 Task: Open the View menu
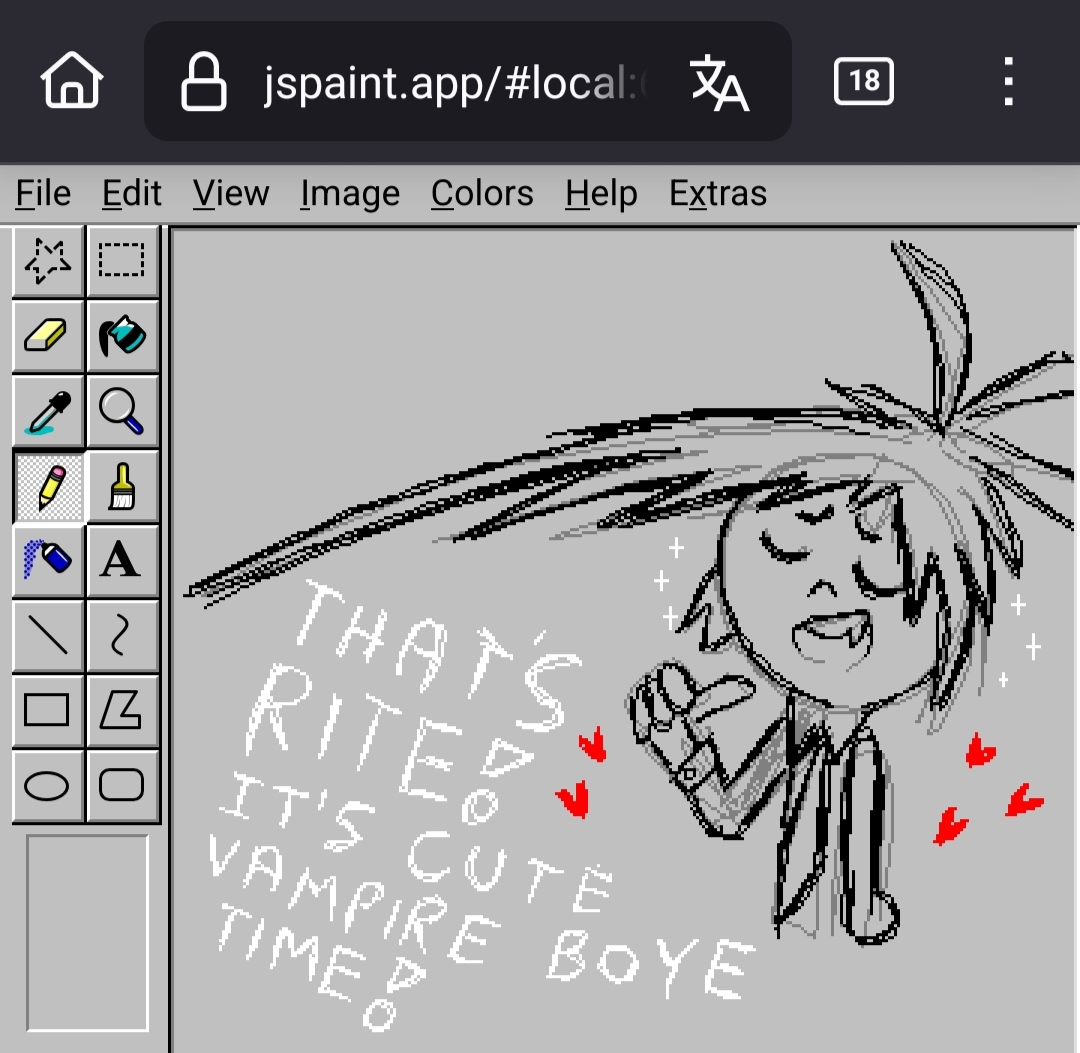click(231, 193)
